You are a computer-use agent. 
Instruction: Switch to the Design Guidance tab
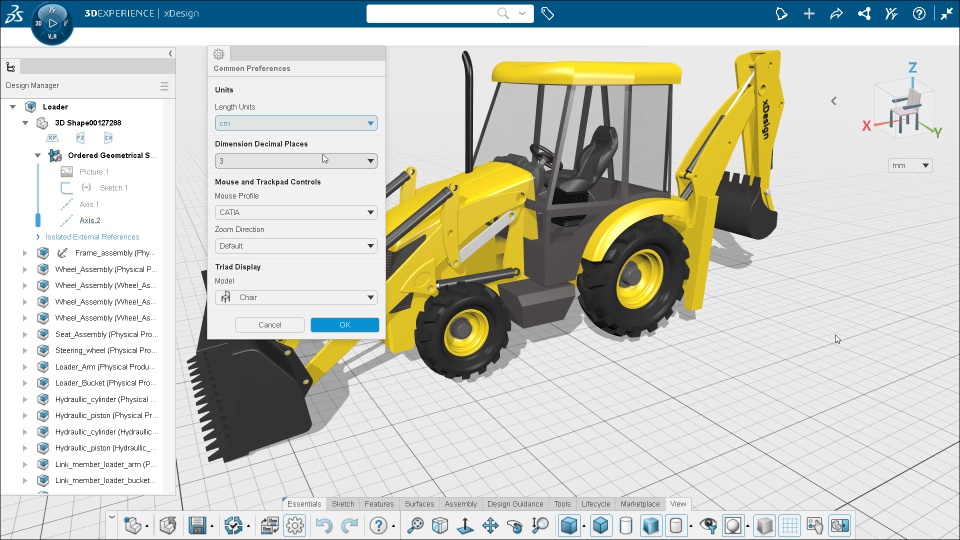pos(515,504)
